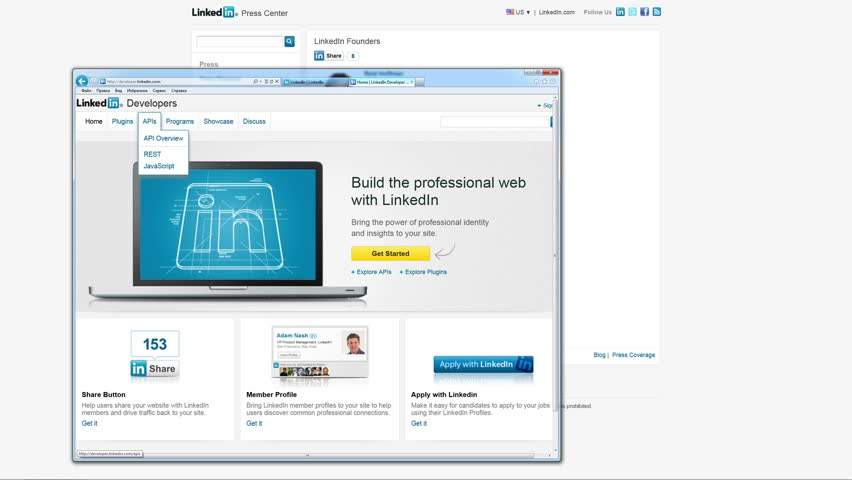Click the RSS feed Follow Us icon
The image size is (852, 480).
point(657,11)
